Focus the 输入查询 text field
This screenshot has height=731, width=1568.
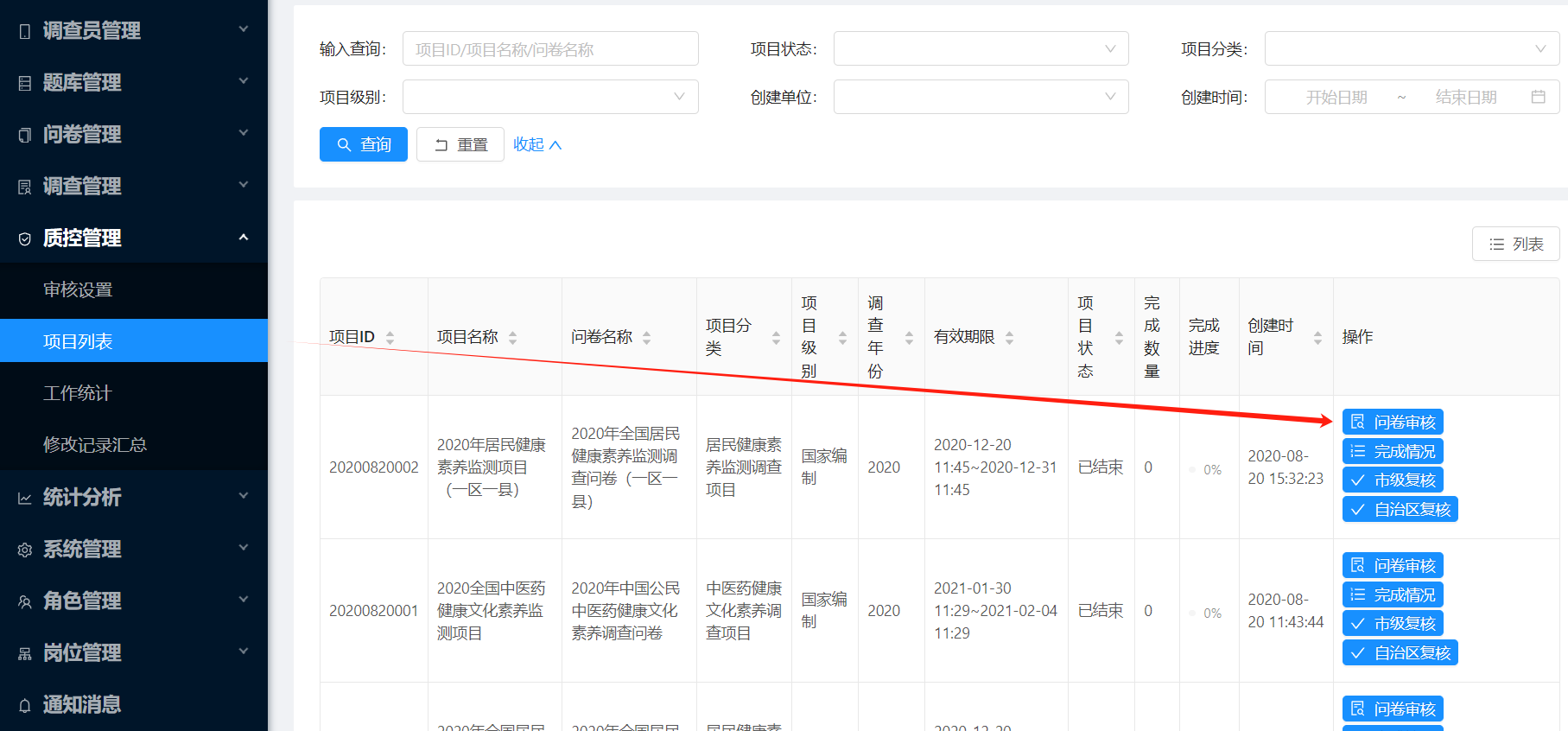click(550, 48)
